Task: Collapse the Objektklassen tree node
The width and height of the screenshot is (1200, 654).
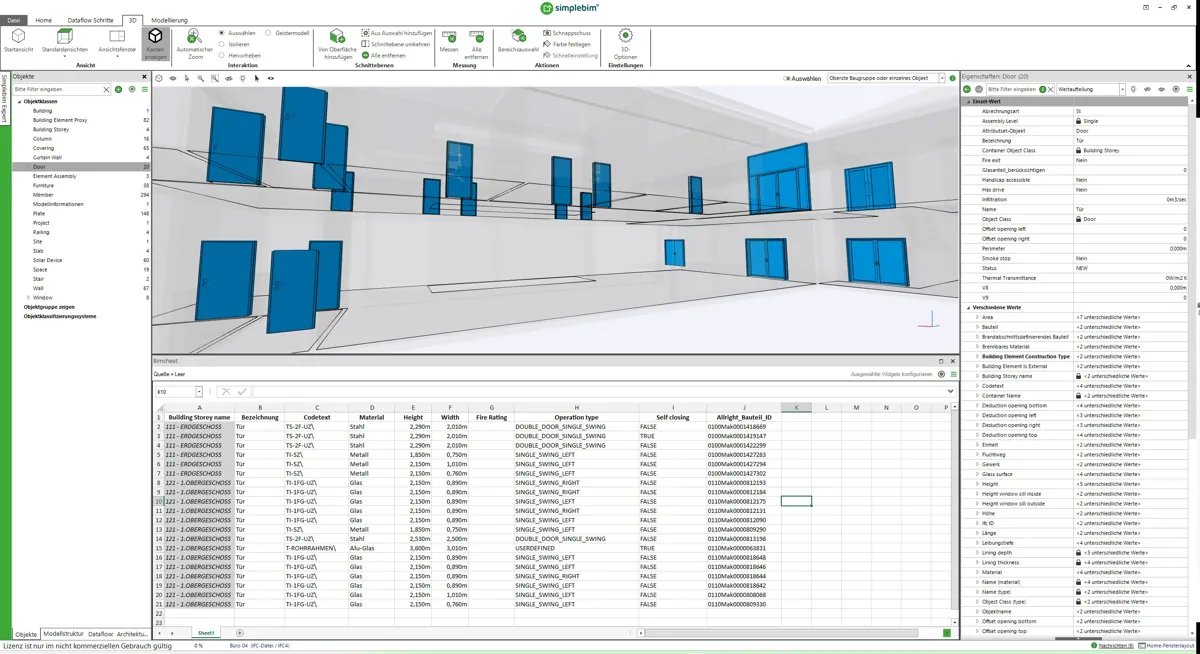Action: pos(18,101)
